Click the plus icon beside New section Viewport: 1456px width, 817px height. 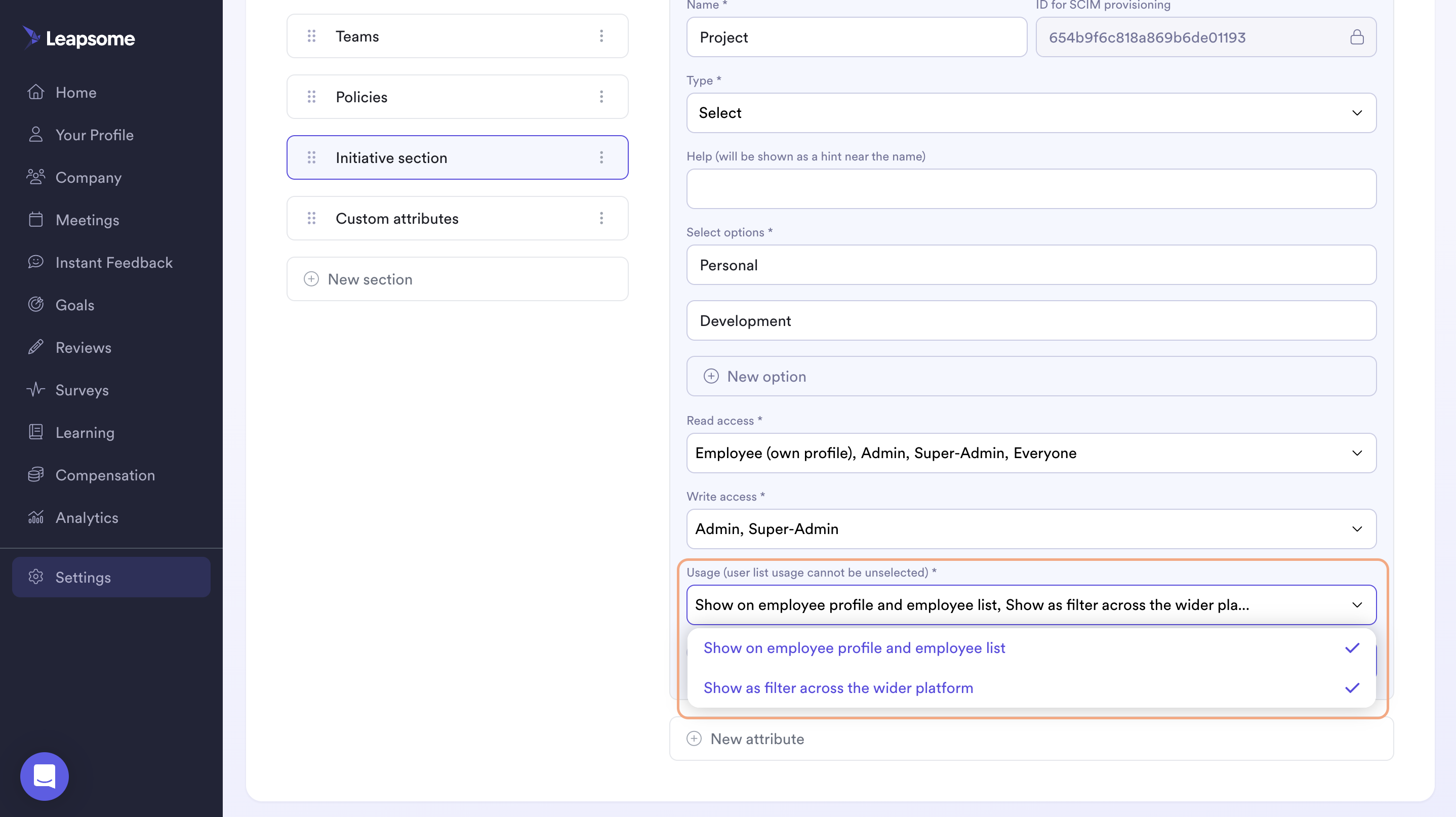(x=311, y=278)
